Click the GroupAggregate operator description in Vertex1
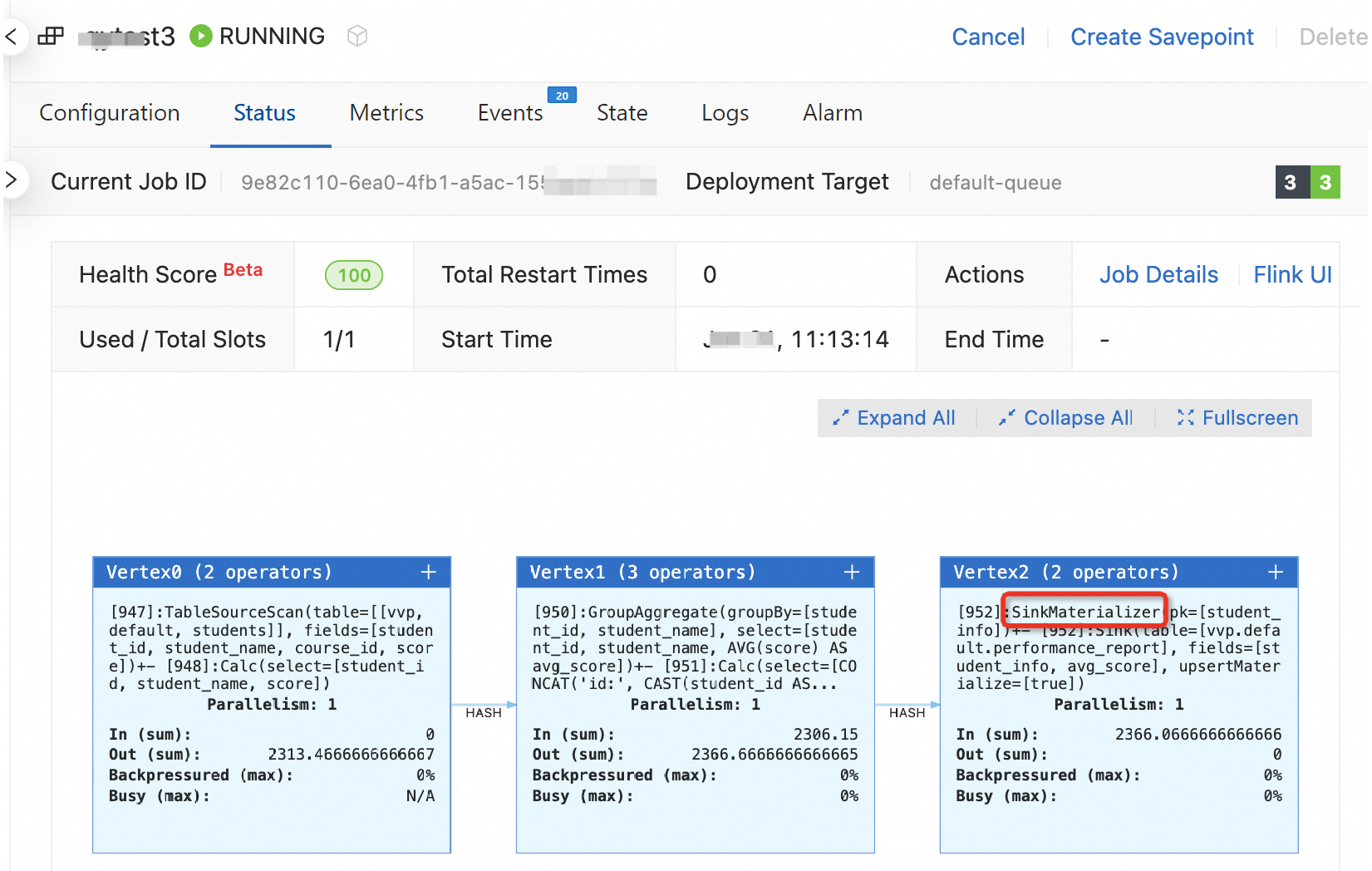This screenshot has height=871, width=1372. [x=695, y=648]
